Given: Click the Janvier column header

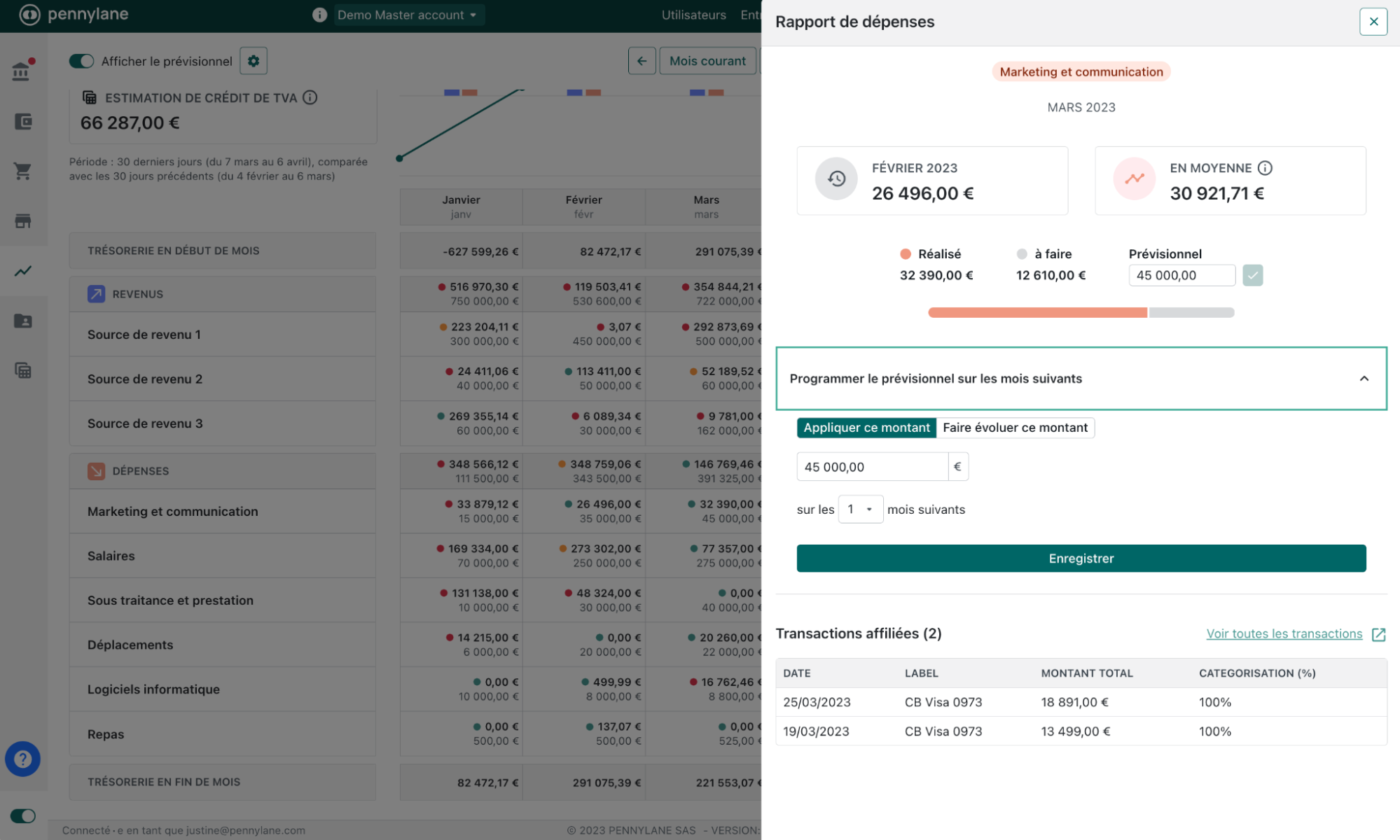Looking at the screenshot, I should pos(461,206).
